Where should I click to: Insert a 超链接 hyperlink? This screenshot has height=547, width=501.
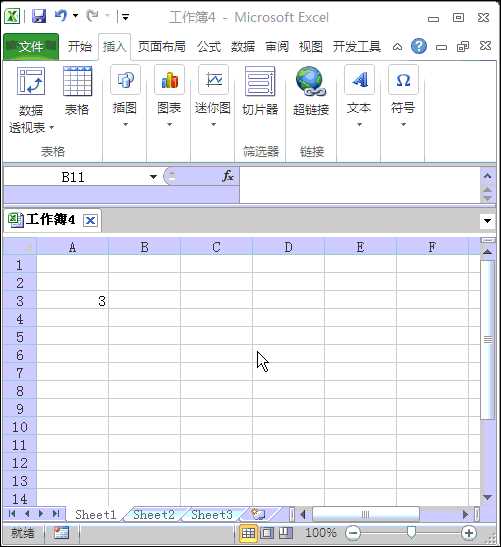tap(311, 91)
